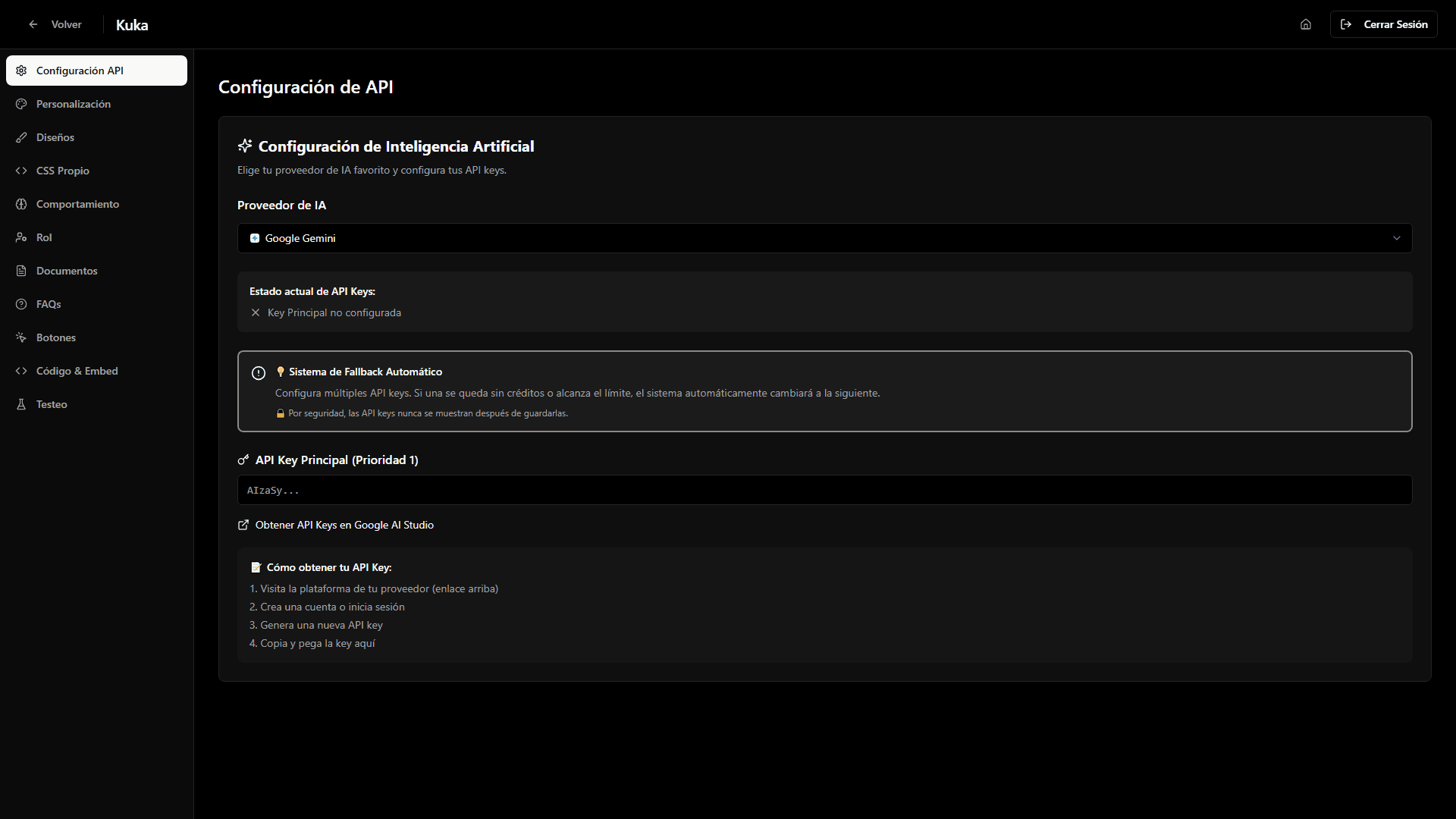Screen dimensions: 1456x819
Task: Click the Cerrar Sesión button
Action: (1383, 24)
